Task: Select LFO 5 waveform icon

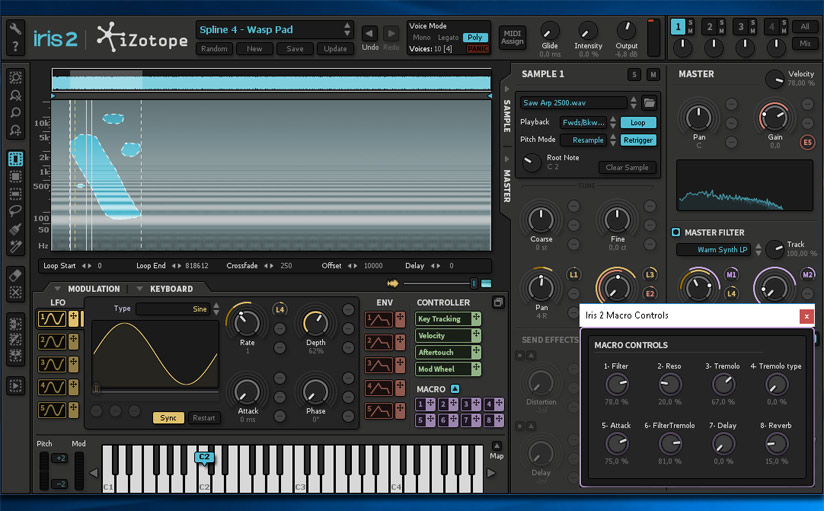Action: (x=52, y=410)
